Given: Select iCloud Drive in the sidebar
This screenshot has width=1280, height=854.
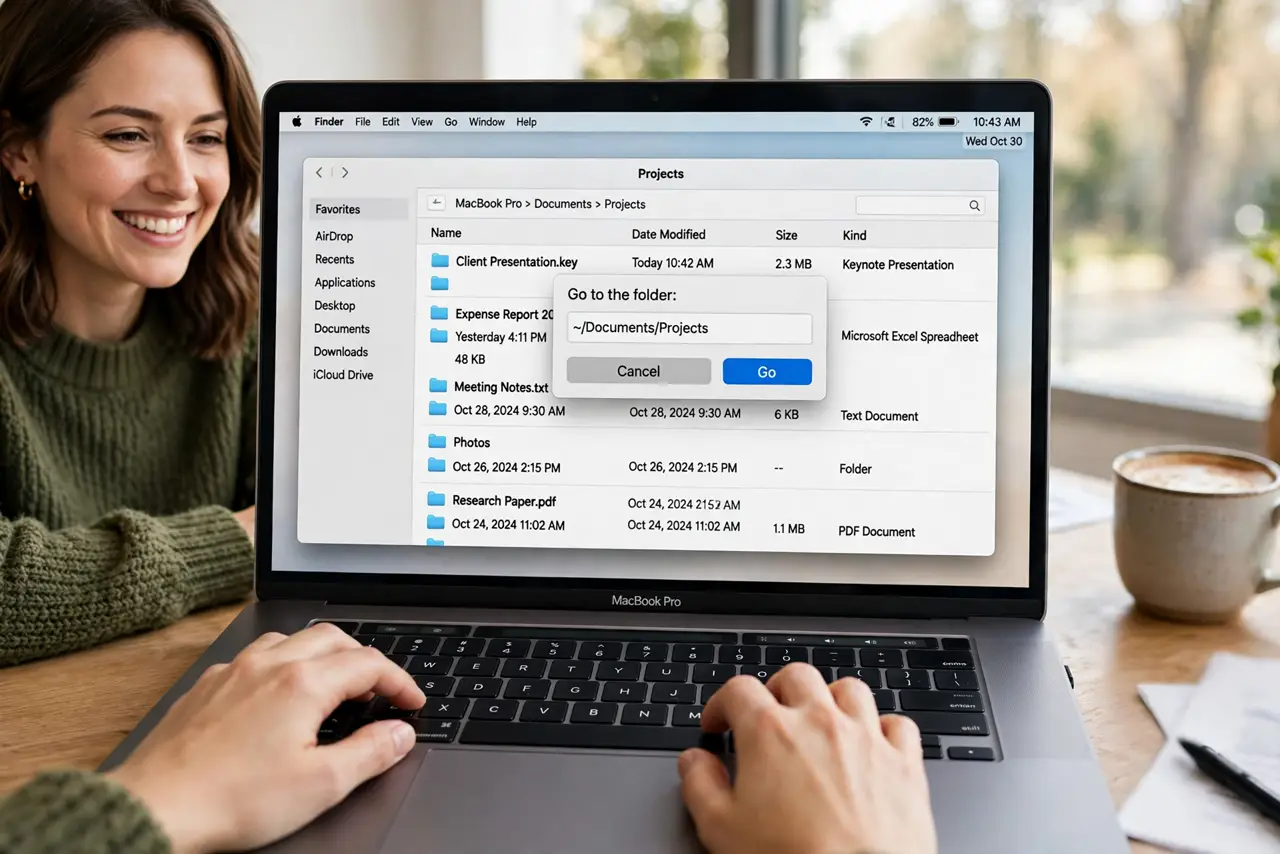Looking at the screenshot, I should (x=343, y=375).
